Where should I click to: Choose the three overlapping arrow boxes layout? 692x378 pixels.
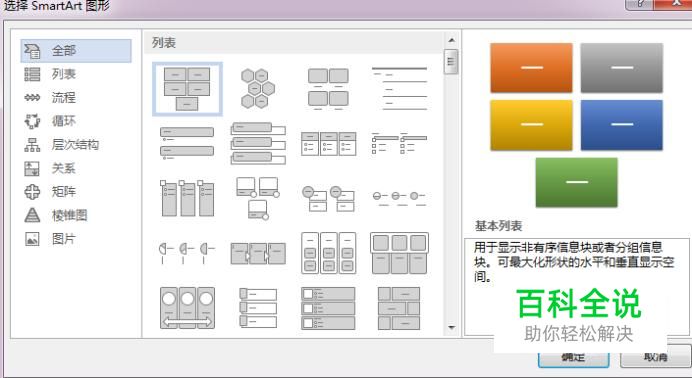pyautogui.click(x=258, y=253)
